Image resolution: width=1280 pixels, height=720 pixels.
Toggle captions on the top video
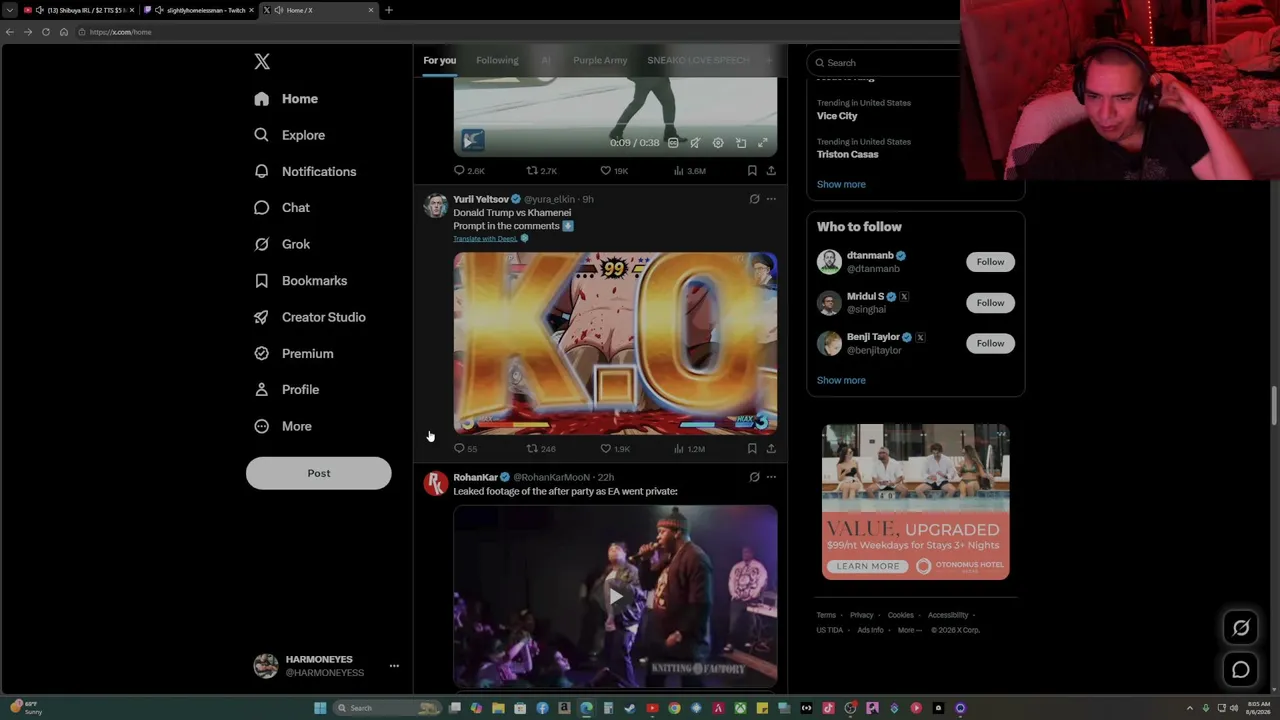(x=673, y=143)
